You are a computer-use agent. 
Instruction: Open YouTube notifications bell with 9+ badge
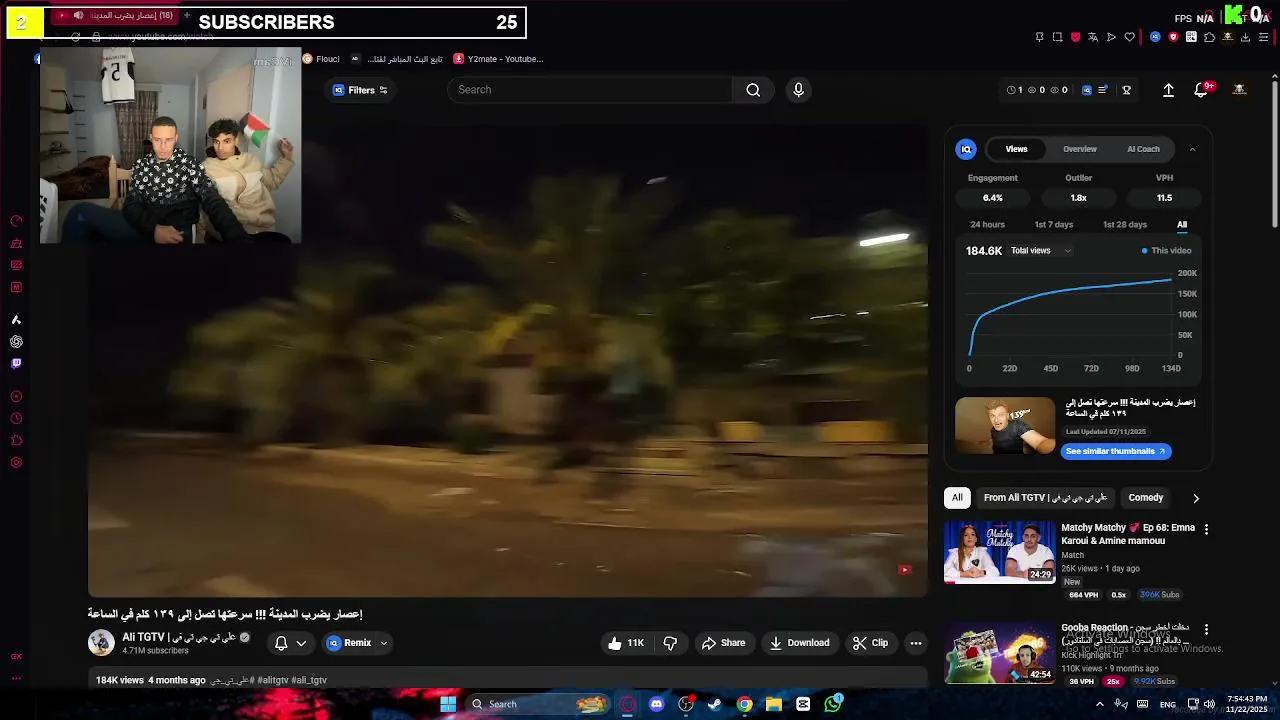point(1202,90)
